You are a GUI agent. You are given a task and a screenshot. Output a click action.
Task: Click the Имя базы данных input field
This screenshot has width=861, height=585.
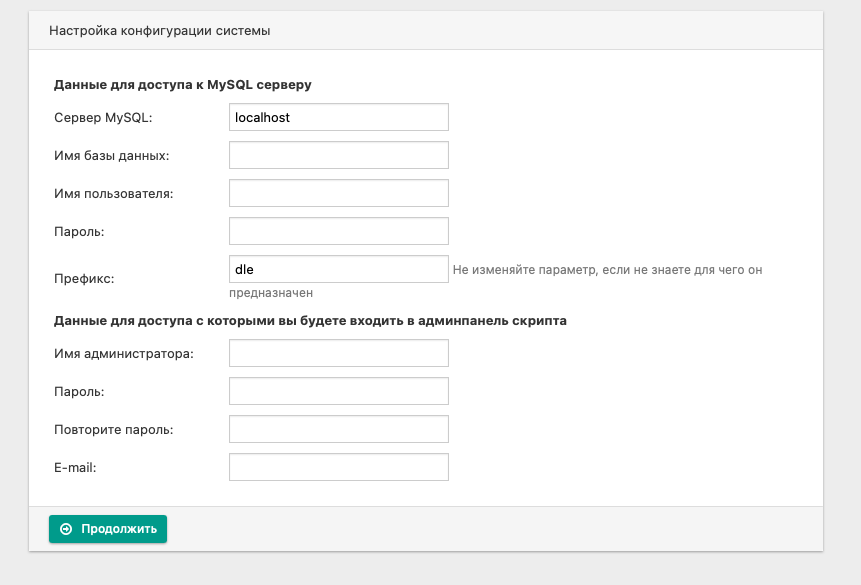pyautogui.click(x=339, y=155)
